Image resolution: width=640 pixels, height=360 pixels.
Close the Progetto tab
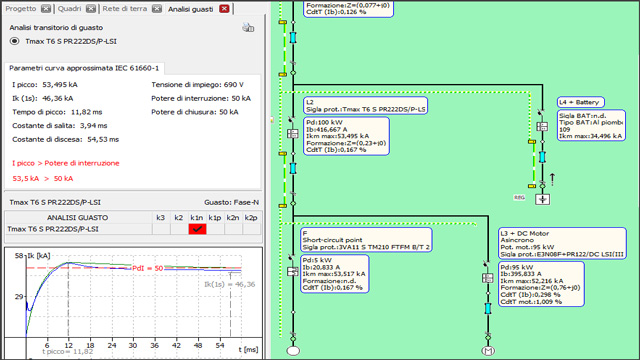(x=46, y=9)
